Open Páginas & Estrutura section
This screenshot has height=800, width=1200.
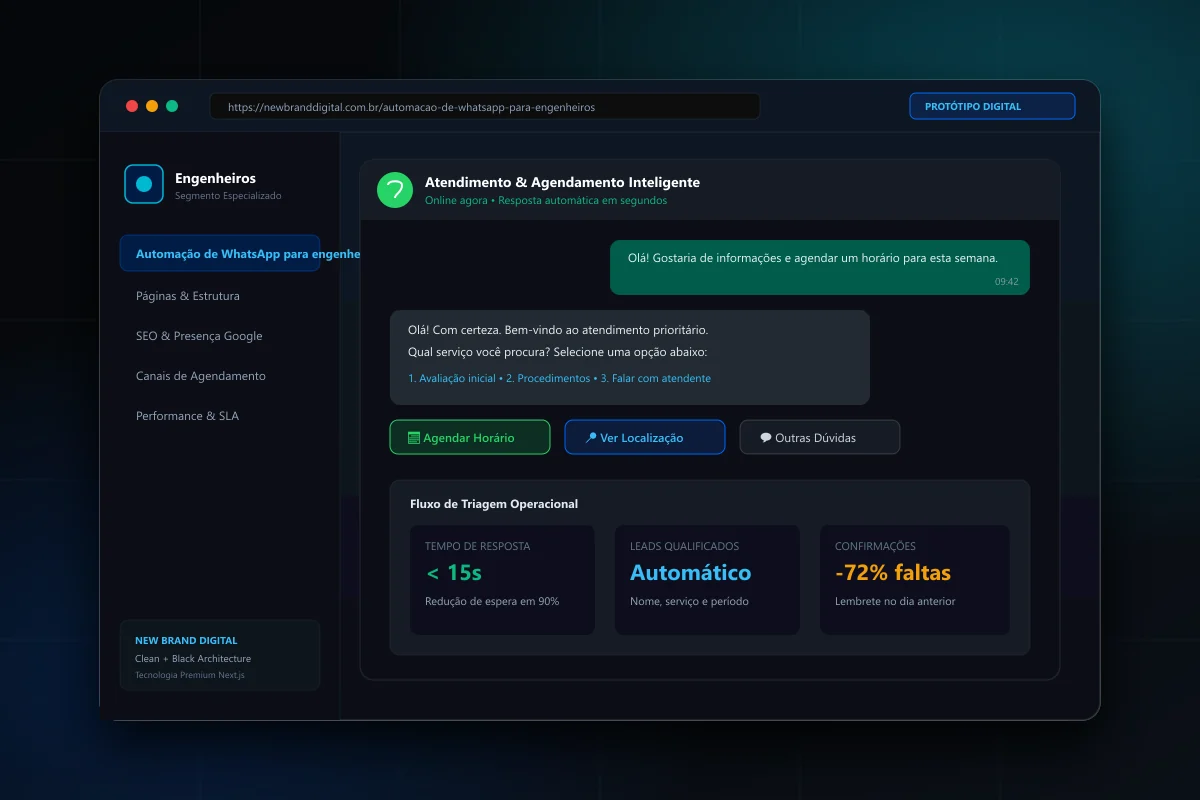tap(188, 296)
